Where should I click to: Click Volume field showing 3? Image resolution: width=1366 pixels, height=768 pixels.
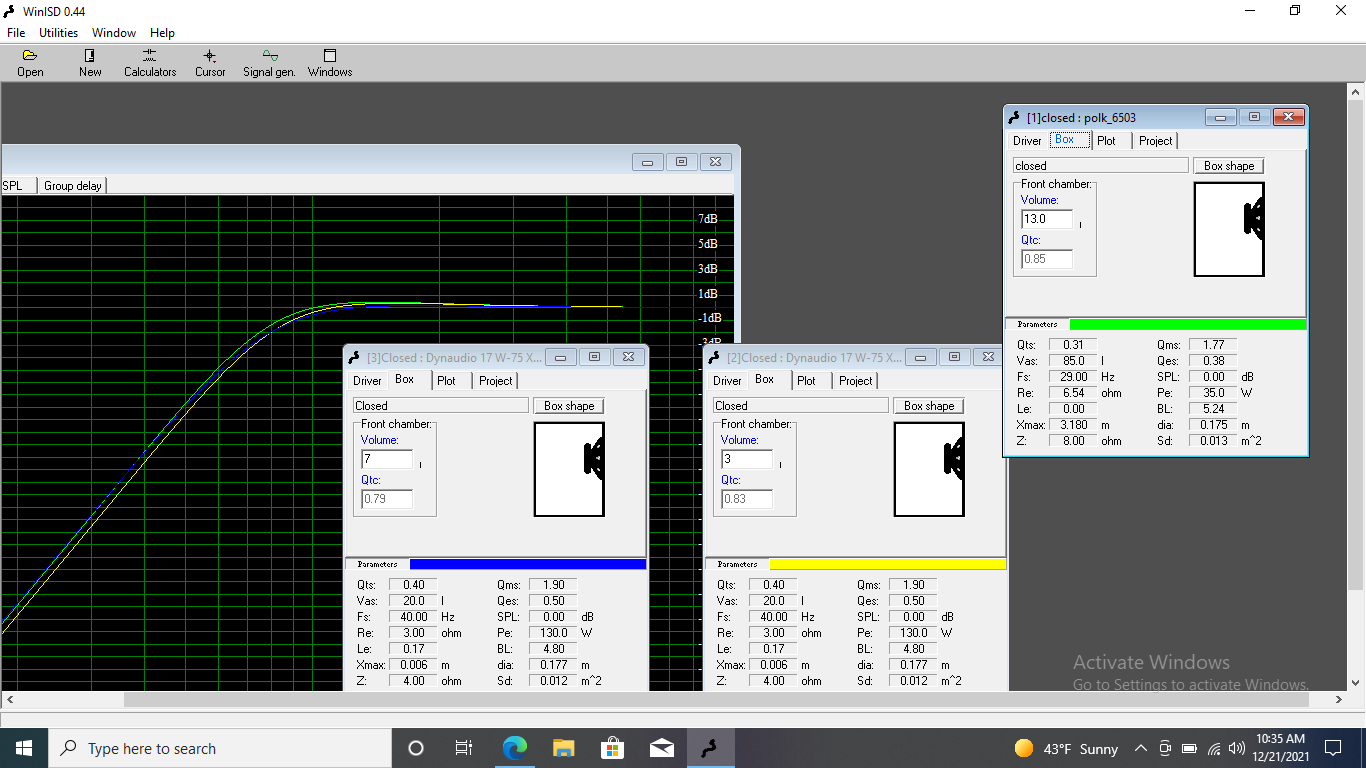pos(747,459)
